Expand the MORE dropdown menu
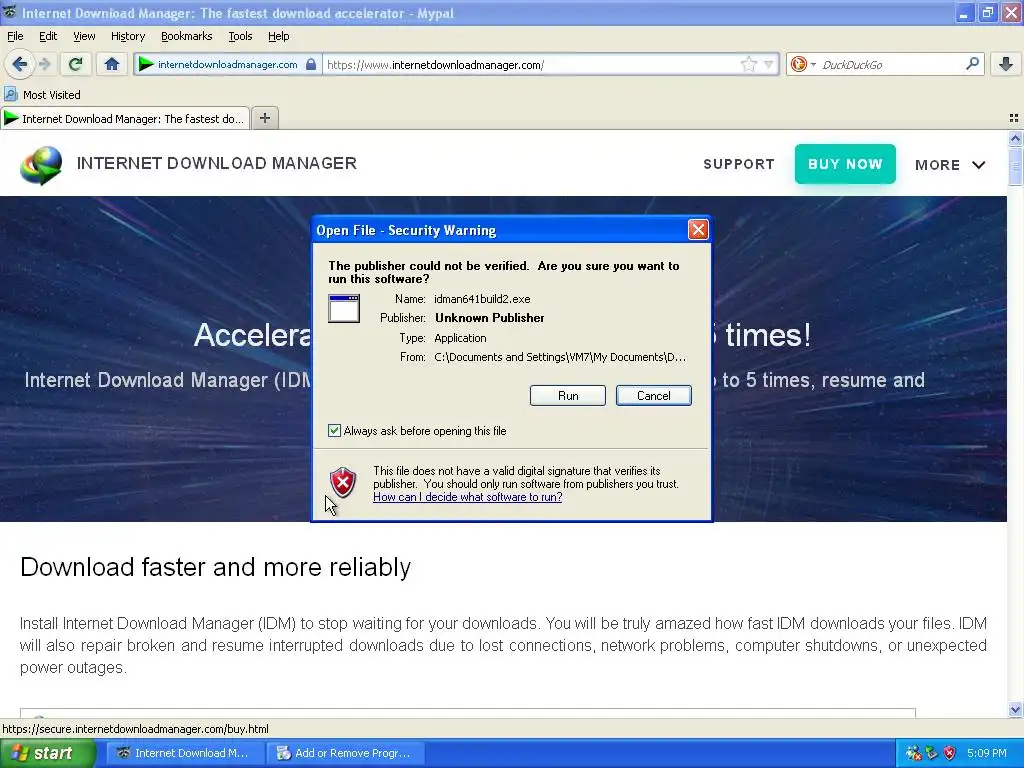 (950, 165)
